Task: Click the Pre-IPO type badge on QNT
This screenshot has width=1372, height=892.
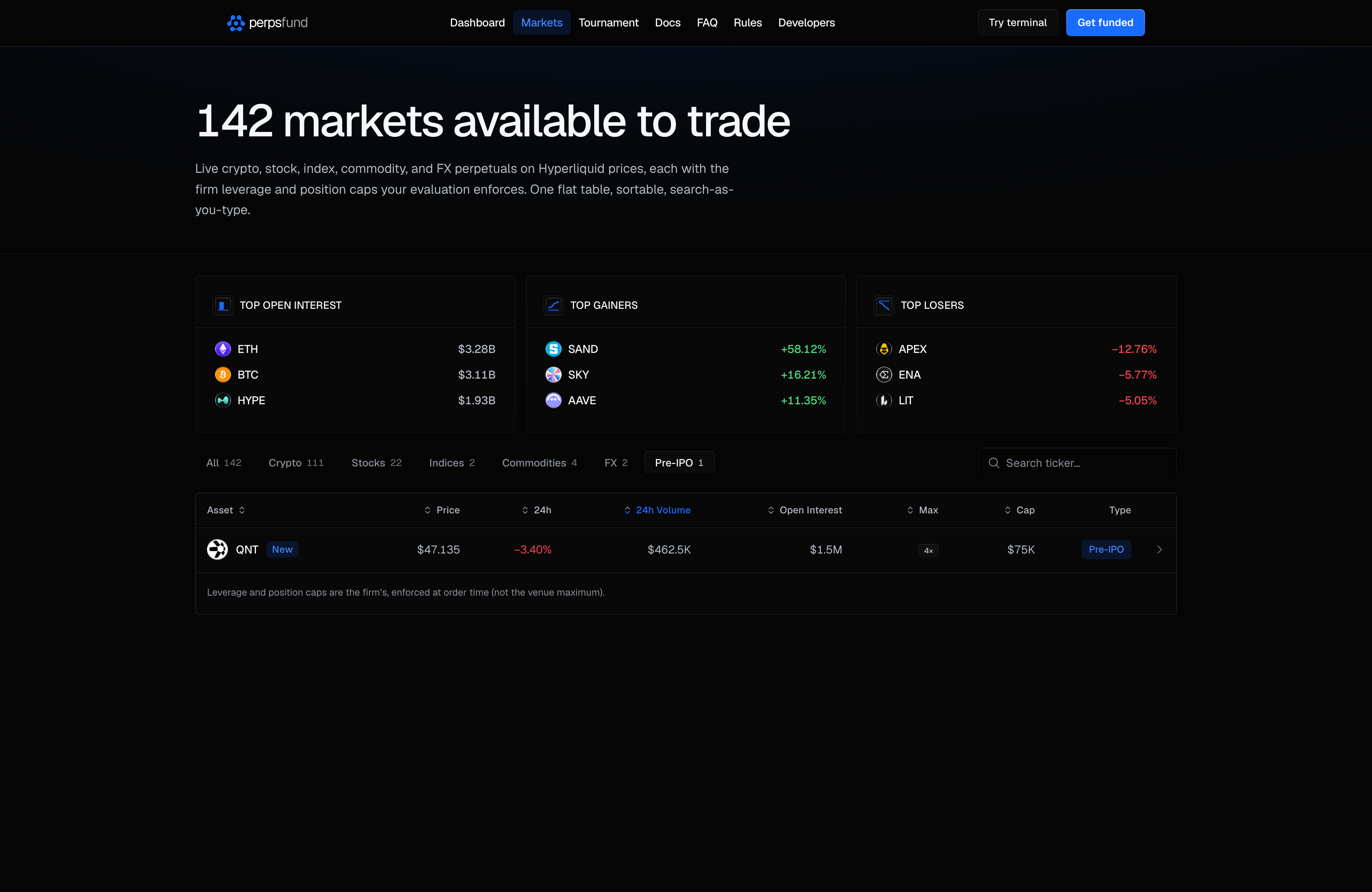Action: (1106, 550)
